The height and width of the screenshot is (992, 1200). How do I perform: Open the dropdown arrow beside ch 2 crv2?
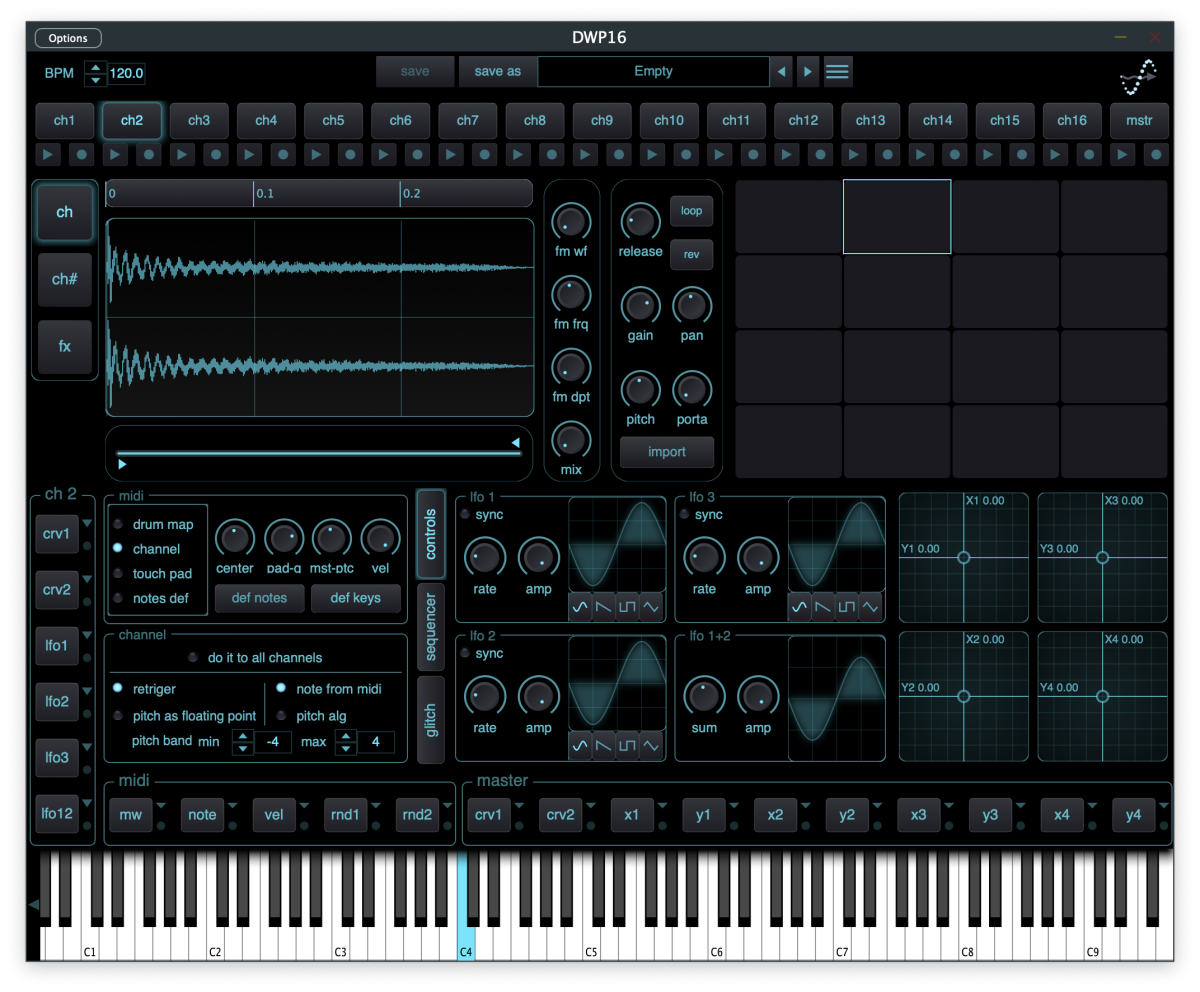(87, 579)
